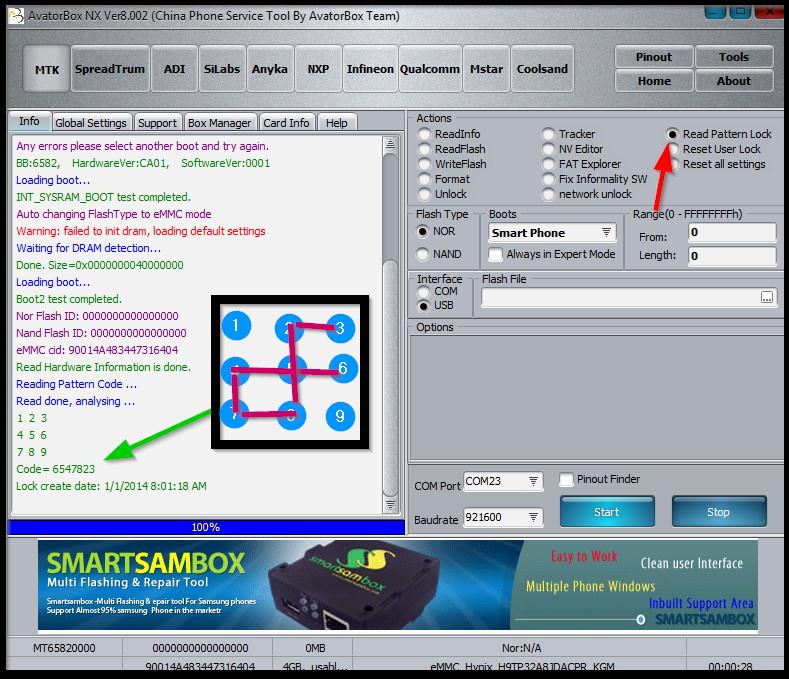Viewport: 789px width, 679px height.
Task: Click the Range Length input field
Action: coord(732,256)
